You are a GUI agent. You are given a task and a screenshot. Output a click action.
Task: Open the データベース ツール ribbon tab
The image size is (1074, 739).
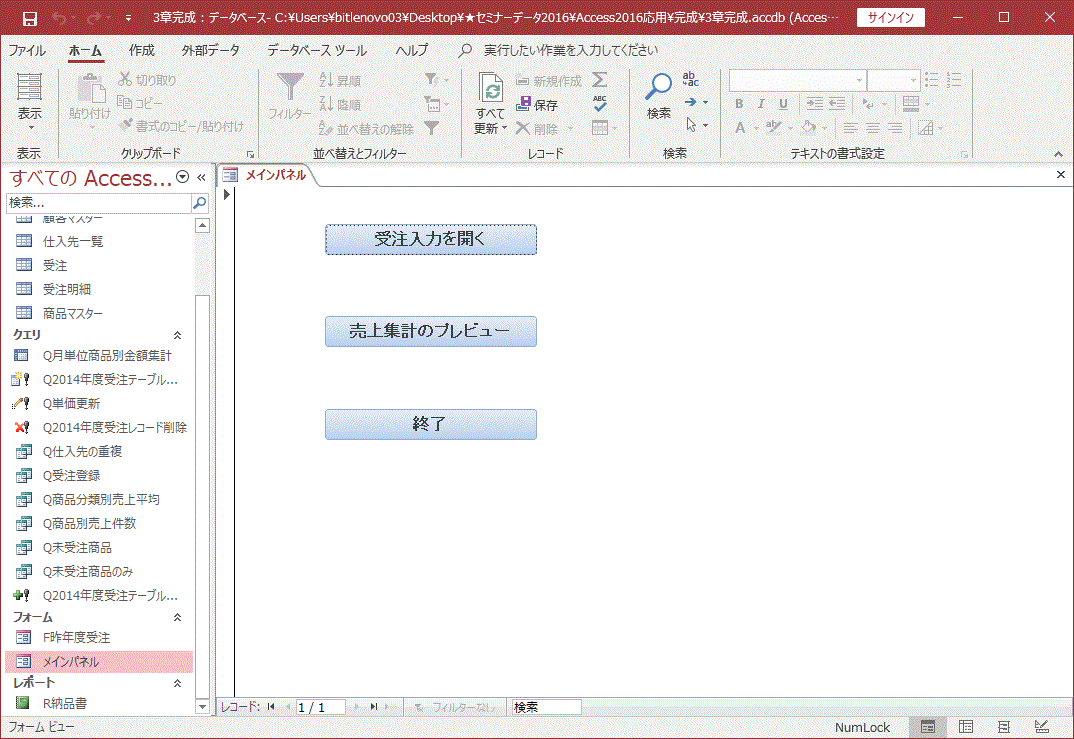(316, 51)
